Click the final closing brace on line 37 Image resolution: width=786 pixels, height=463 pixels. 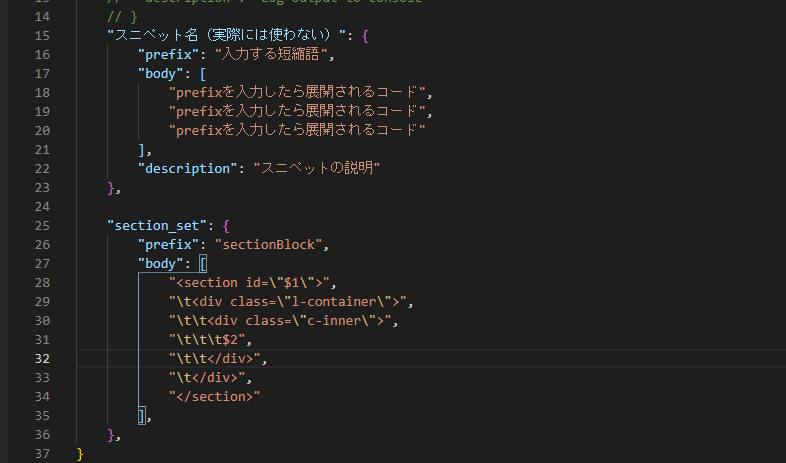[x=81, y=453]
